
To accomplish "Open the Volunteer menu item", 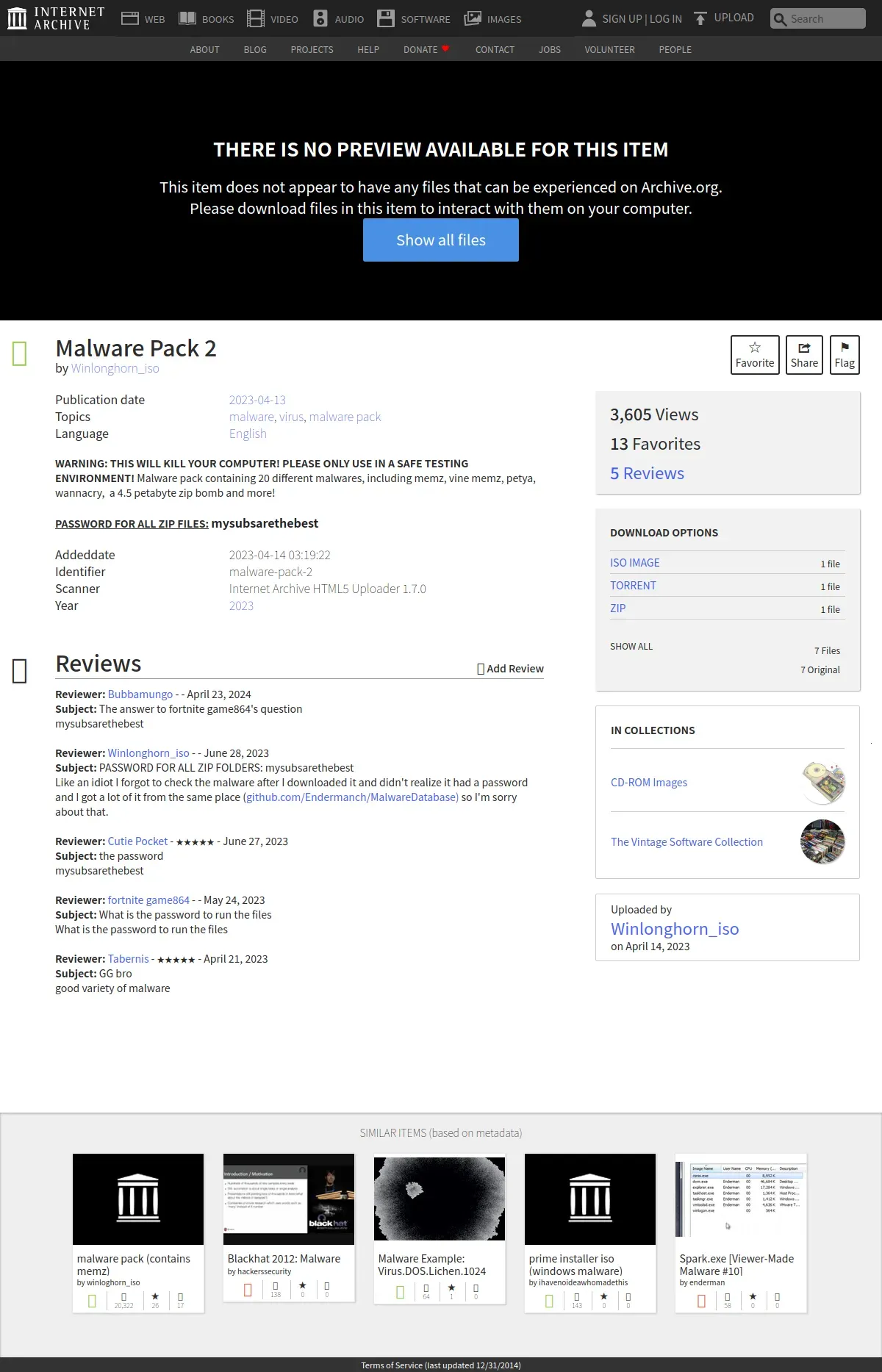I will 609,49.
